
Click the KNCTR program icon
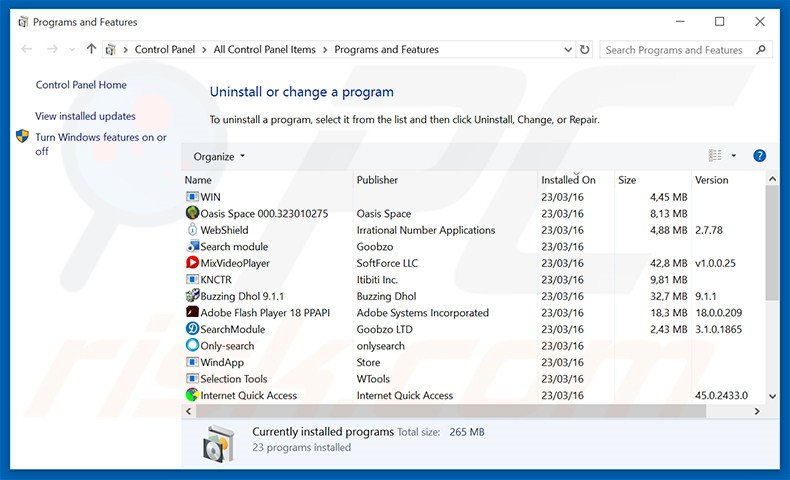click(x=192, y=279)
